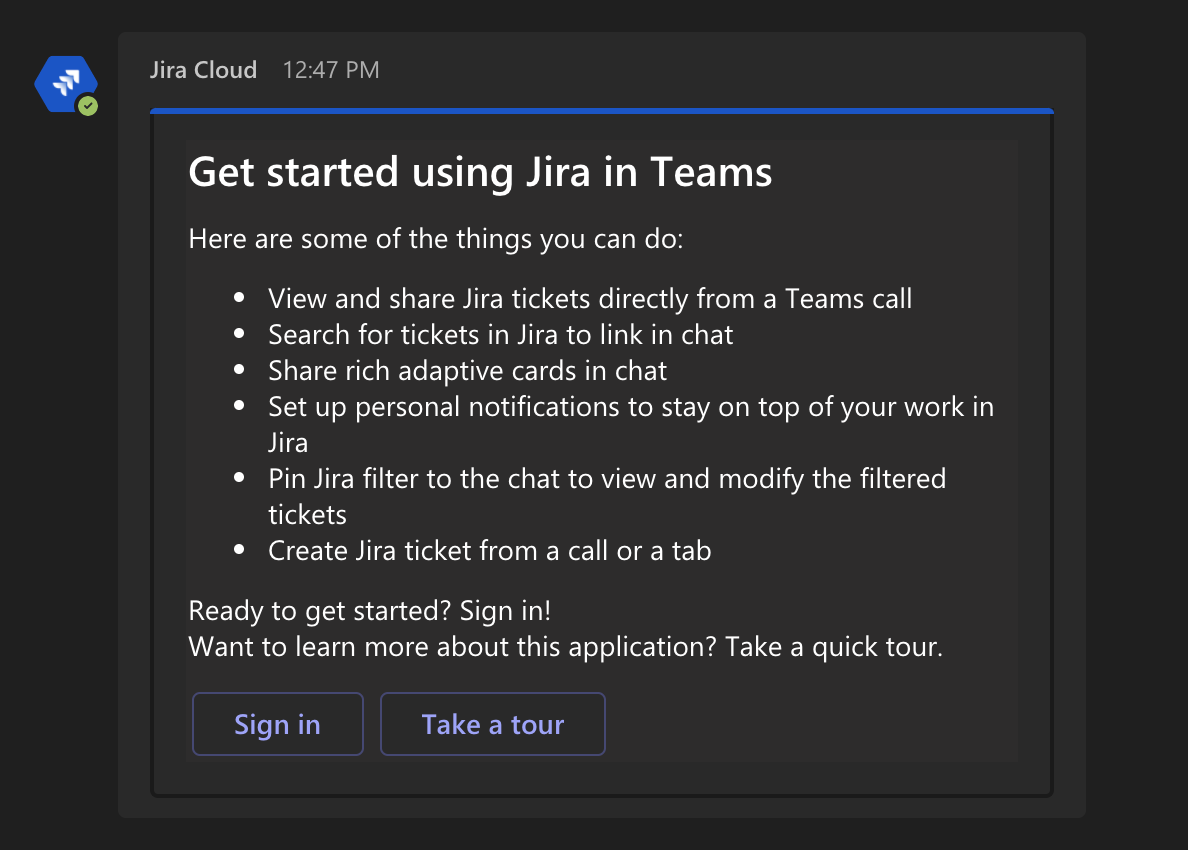Screen dimensions: 1188x850
Task: Click 'Create Jira ticket from a call or a tab'
Action: coord(489,551)
